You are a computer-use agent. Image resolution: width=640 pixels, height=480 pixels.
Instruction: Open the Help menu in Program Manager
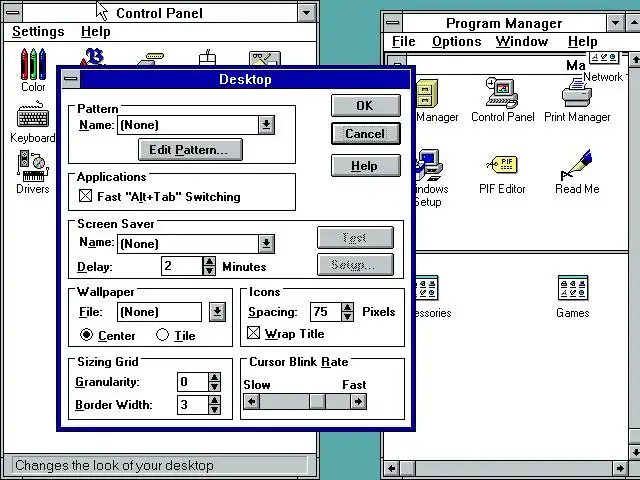[x=582, y=41]
